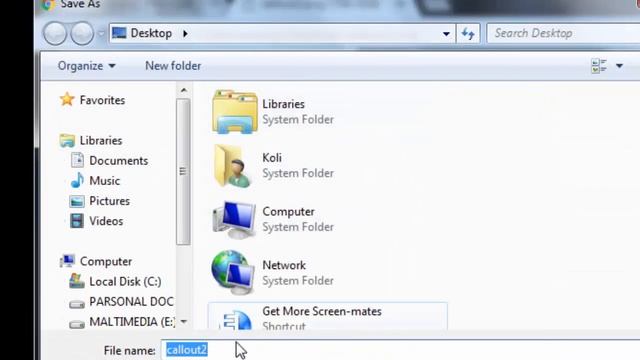
Task: Open the view options dropdown arrow
Action: (x=619, y=66)
